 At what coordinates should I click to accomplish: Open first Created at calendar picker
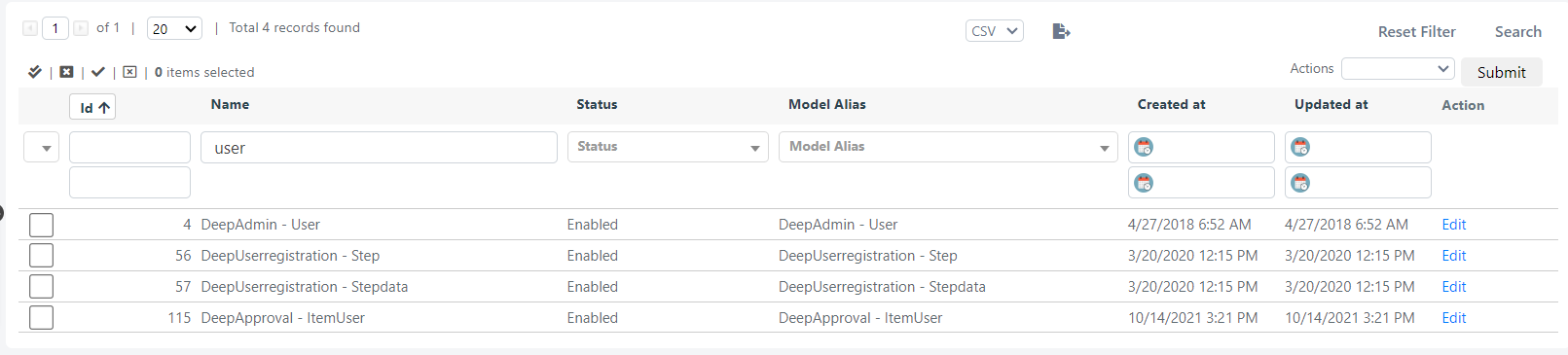(1144, 147)
